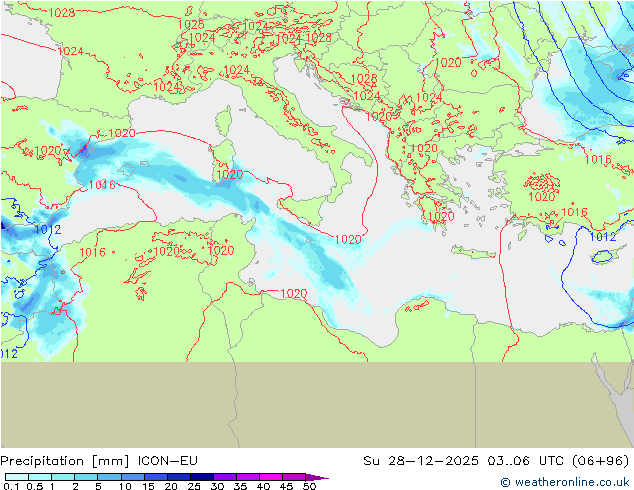Click the 1020 label on the Libyan coast

click(294, 294)
